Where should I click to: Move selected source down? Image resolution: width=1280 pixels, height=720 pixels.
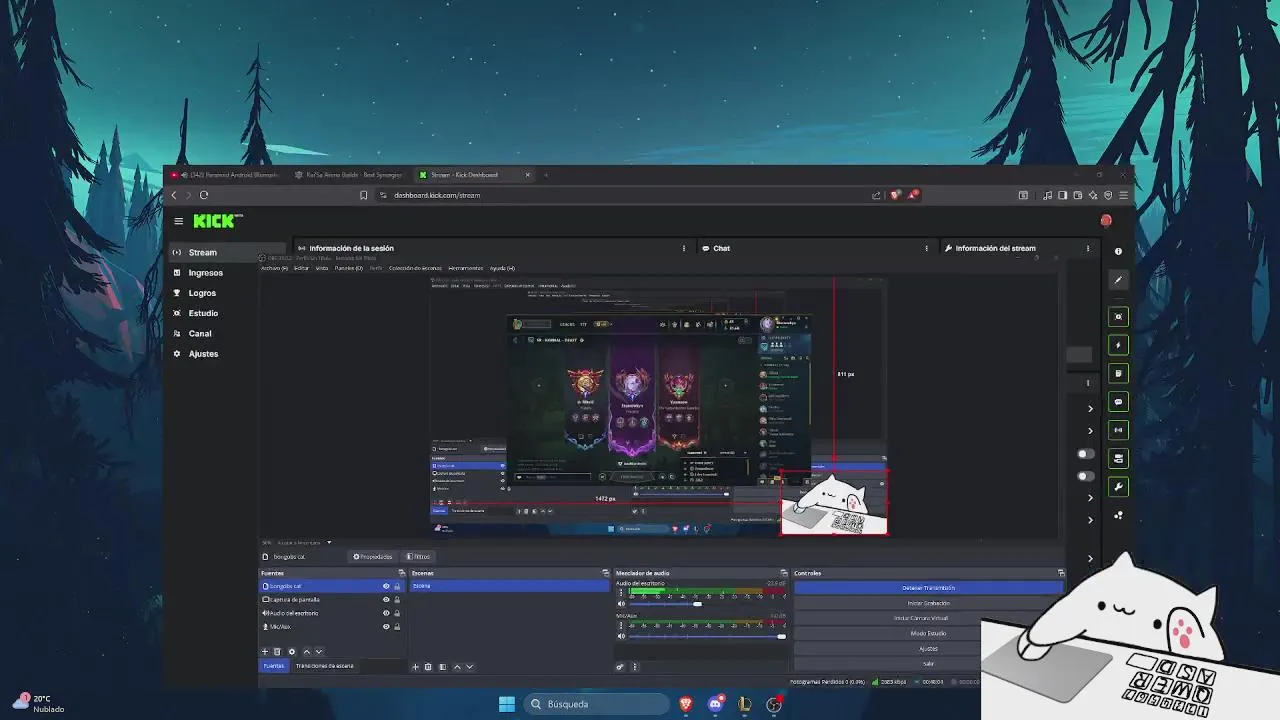click(x=319, y=652)
